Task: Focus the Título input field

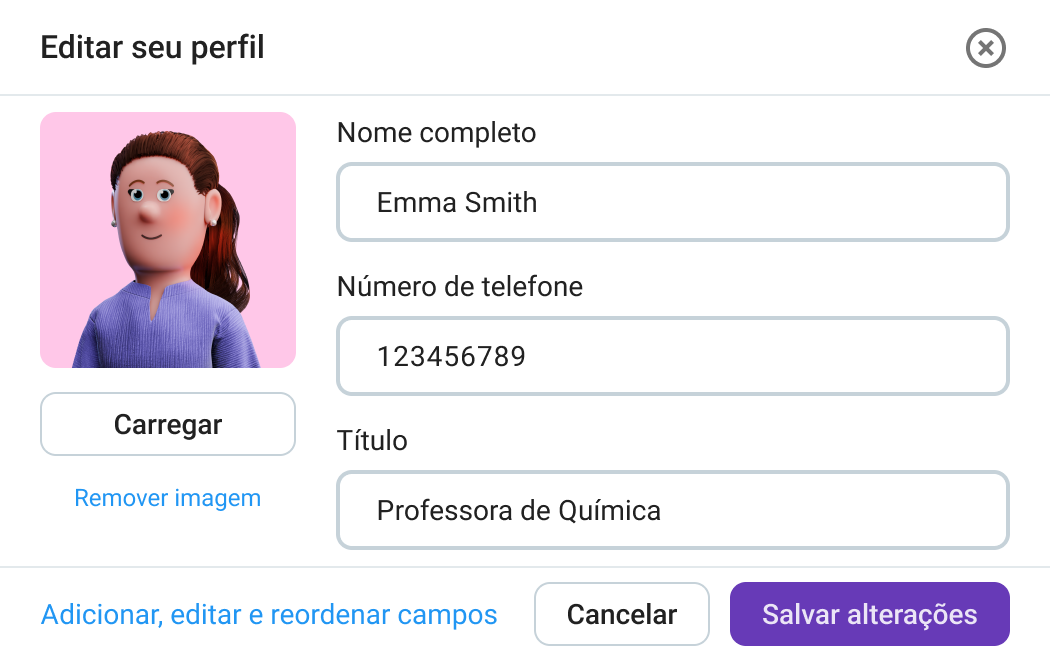Action: pyautogui.click(x=672, y=511)
